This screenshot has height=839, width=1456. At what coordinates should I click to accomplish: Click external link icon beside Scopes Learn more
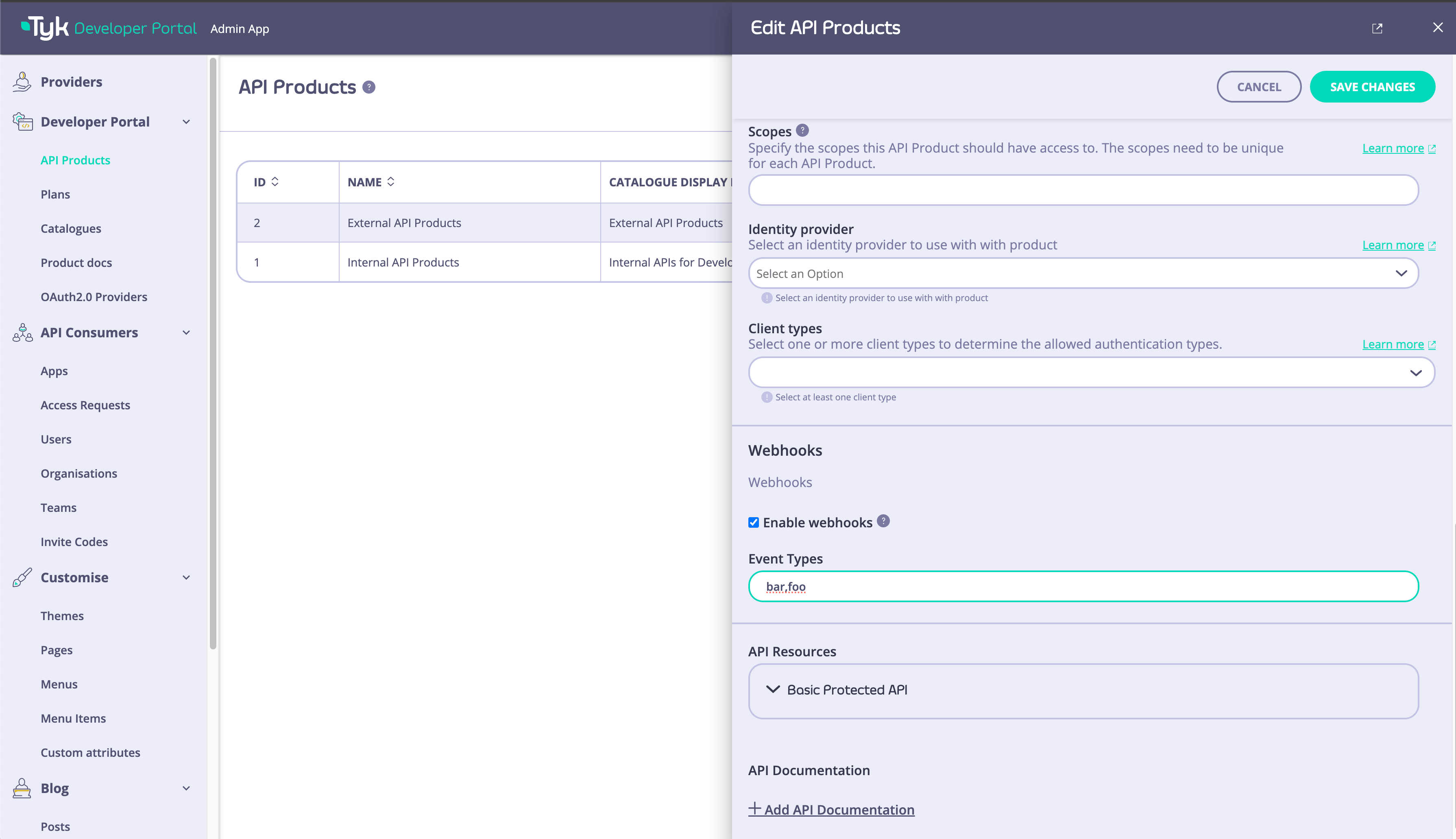point(1432,149)
